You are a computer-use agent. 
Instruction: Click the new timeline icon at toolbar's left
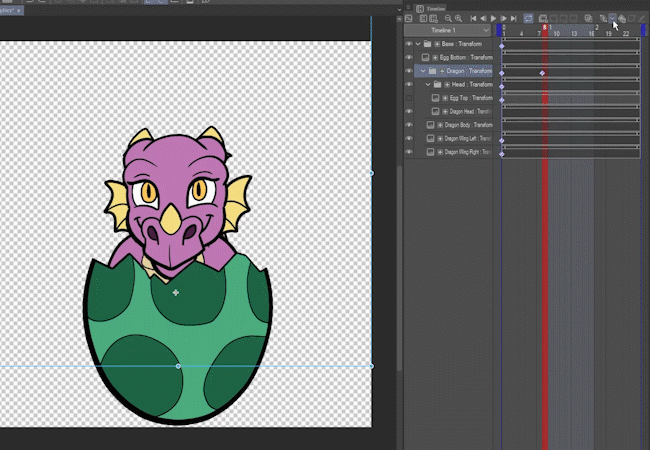click(x=410, y=18)
